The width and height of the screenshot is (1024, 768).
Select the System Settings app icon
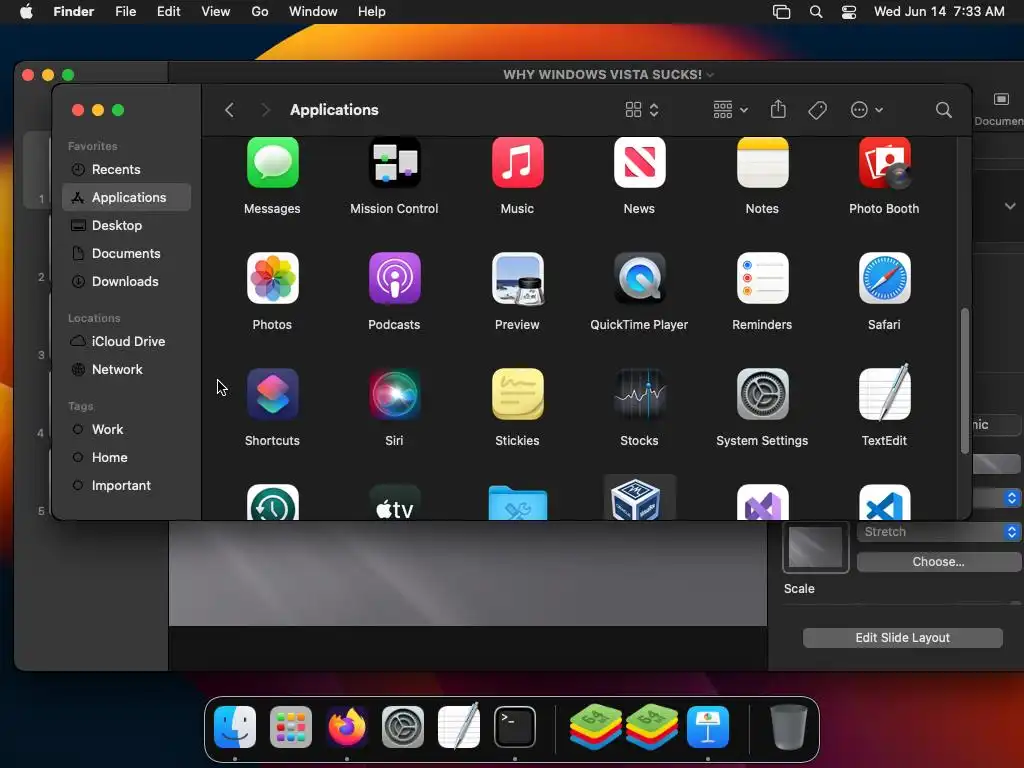(762, 394)
